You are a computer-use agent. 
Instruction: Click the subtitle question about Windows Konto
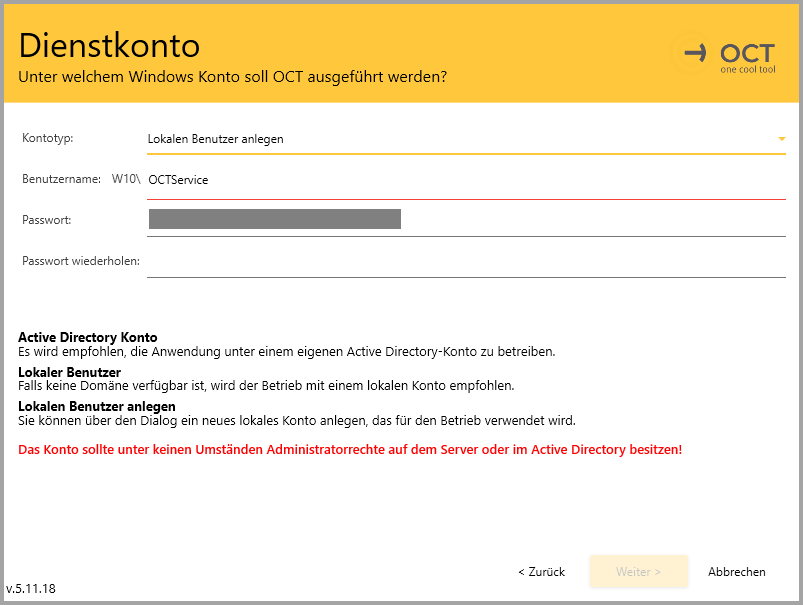232,76
